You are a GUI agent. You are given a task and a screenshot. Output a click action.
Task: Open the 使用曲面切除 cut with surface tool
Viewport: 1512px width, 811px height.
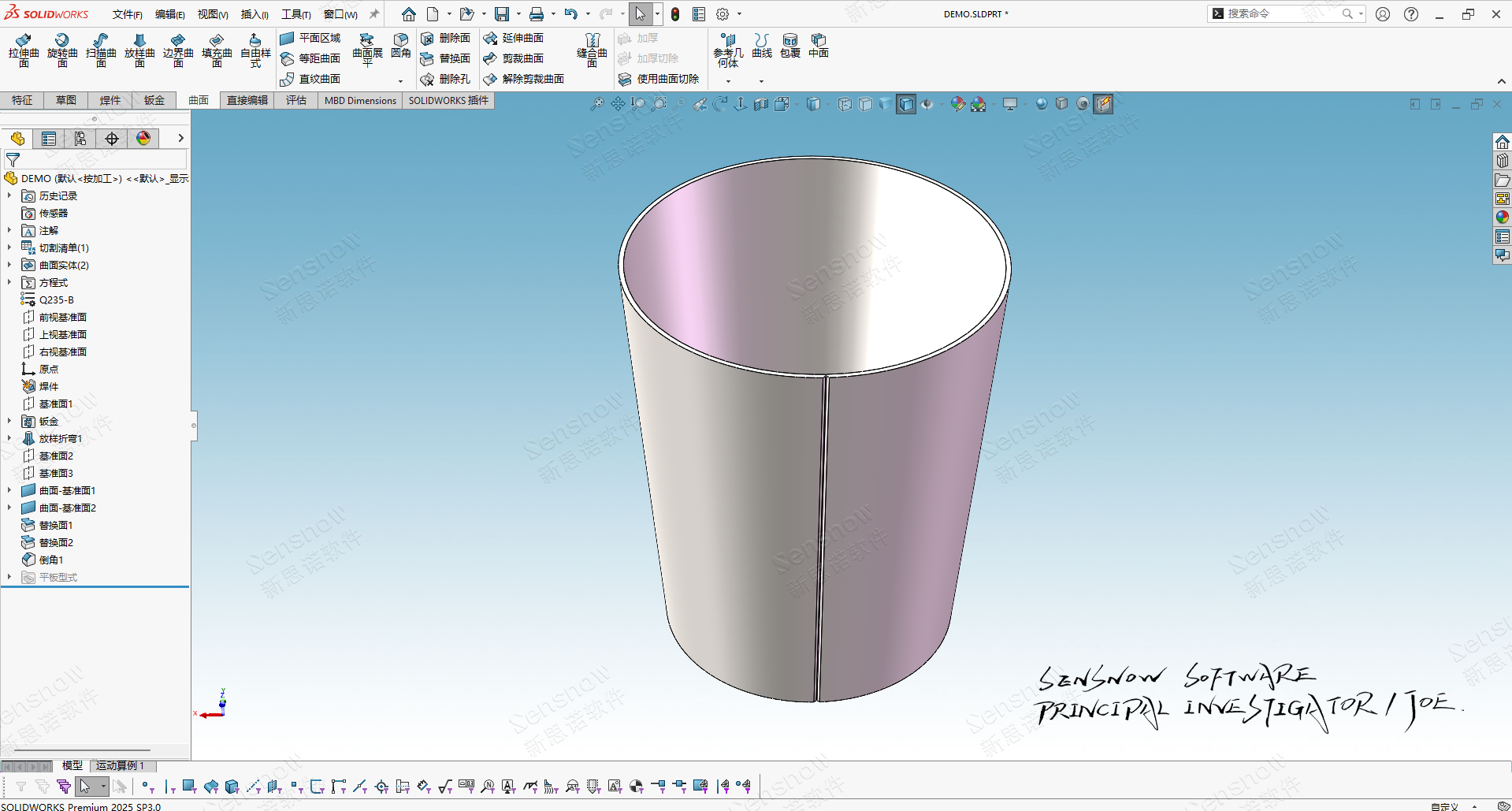point(659,79)
